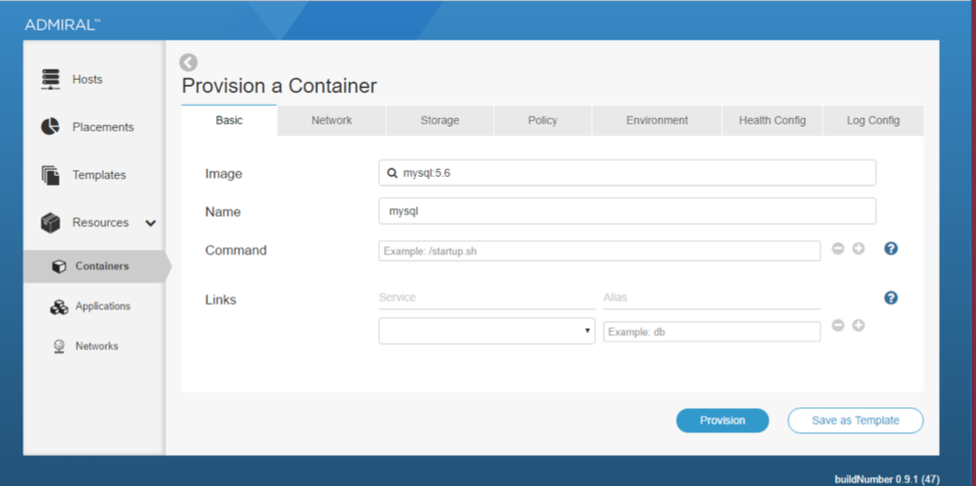This screenshot has height=486, width=976.
Task: Click the Links label
Action: [221, 300]
